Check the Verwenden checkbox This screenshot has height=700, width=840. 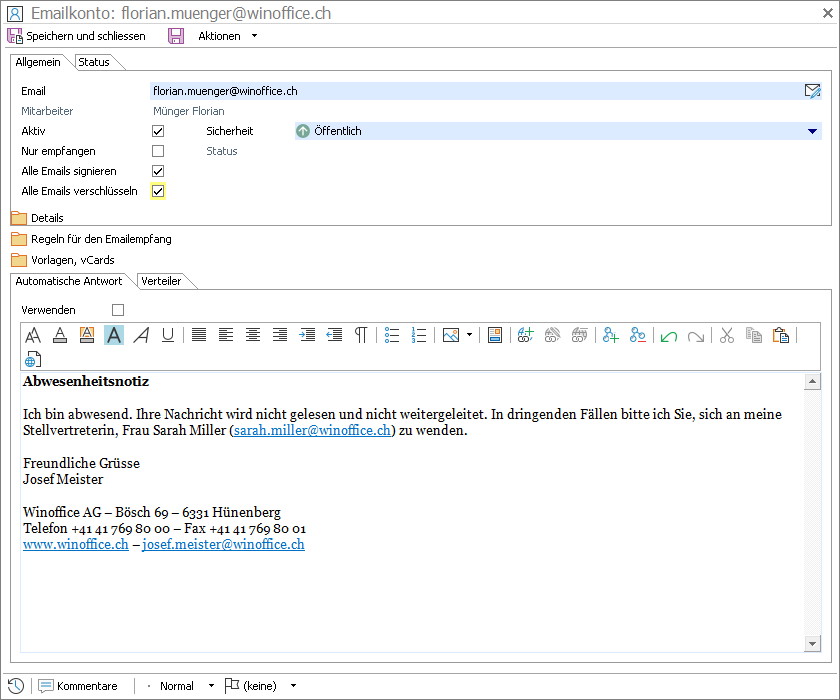pyautogui.click(x=118, y=310)
